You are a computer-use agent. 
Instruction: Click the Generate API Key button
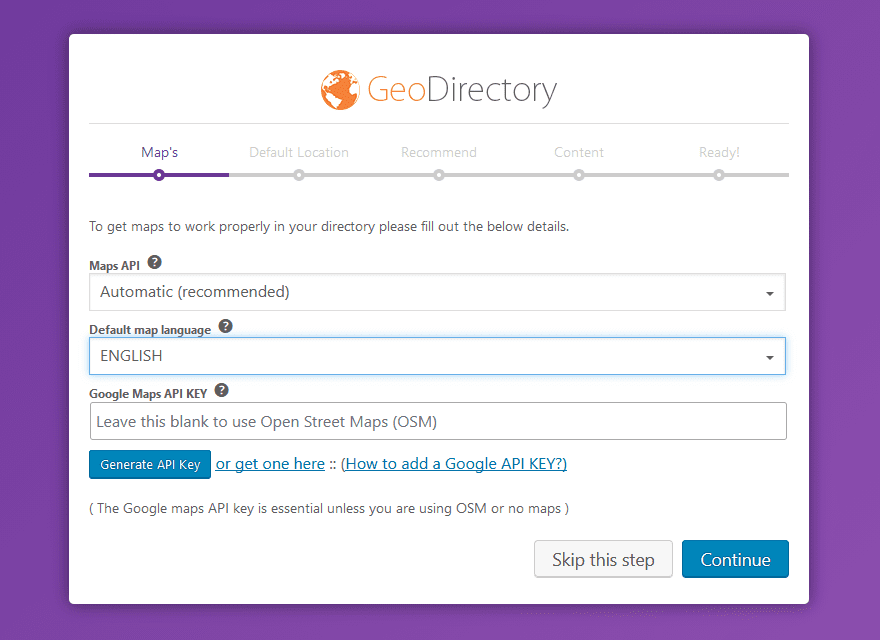(150, 464)
